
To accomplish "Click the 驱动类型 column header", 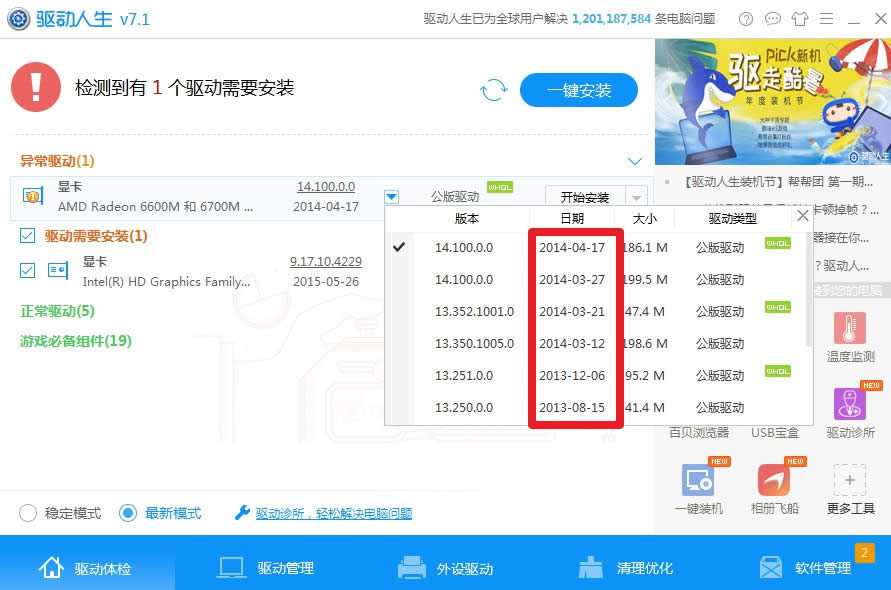I will [732, 218].
